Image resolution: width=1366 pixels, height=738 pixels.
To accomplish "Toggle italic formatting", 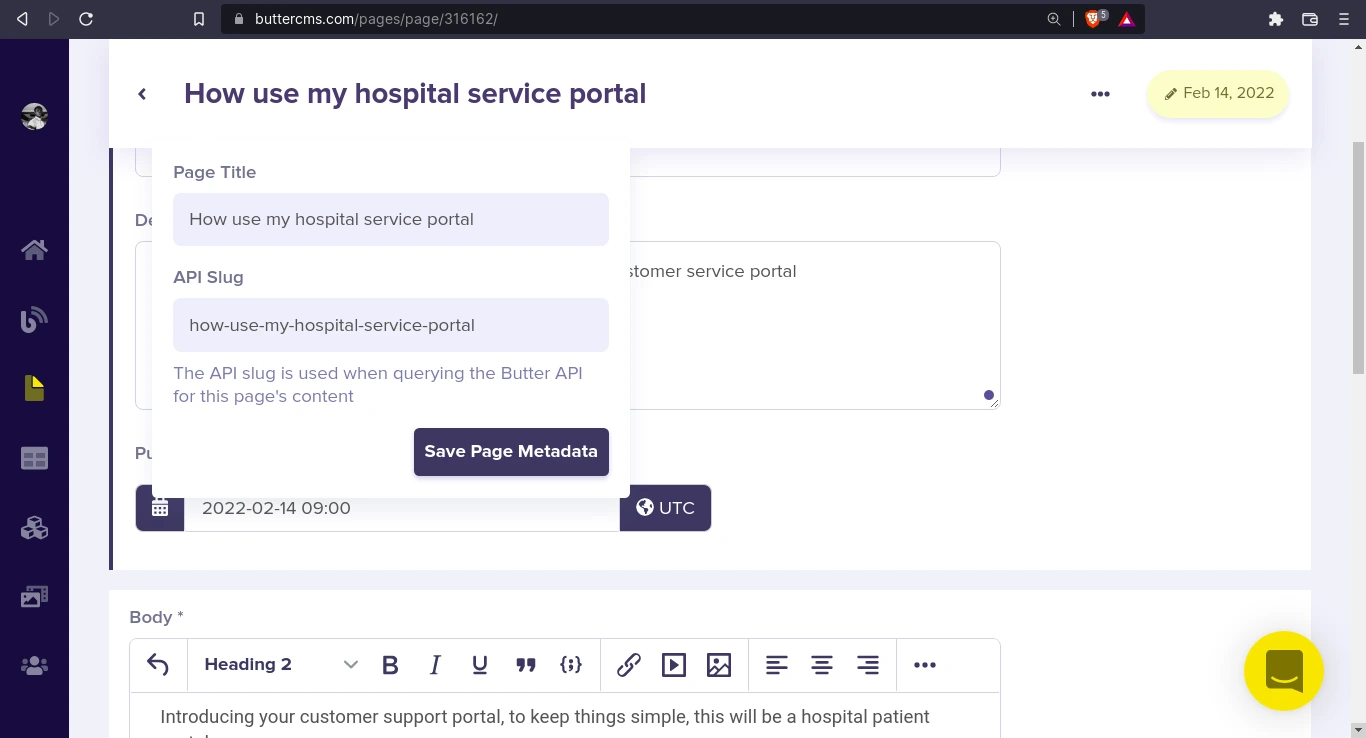I will tap(435, 665).
